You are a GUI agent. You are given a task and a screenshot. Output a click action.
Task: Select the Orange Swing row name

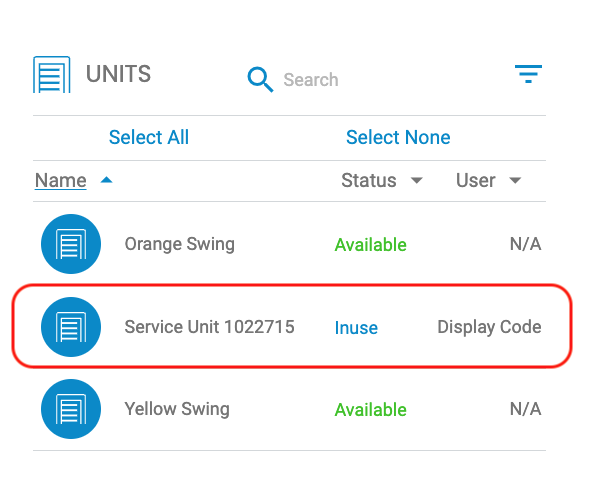(179, 244)
